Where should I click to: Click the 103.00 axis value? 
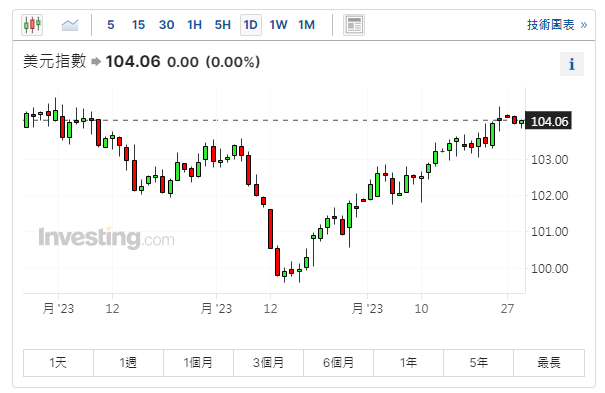coord(549,160)
